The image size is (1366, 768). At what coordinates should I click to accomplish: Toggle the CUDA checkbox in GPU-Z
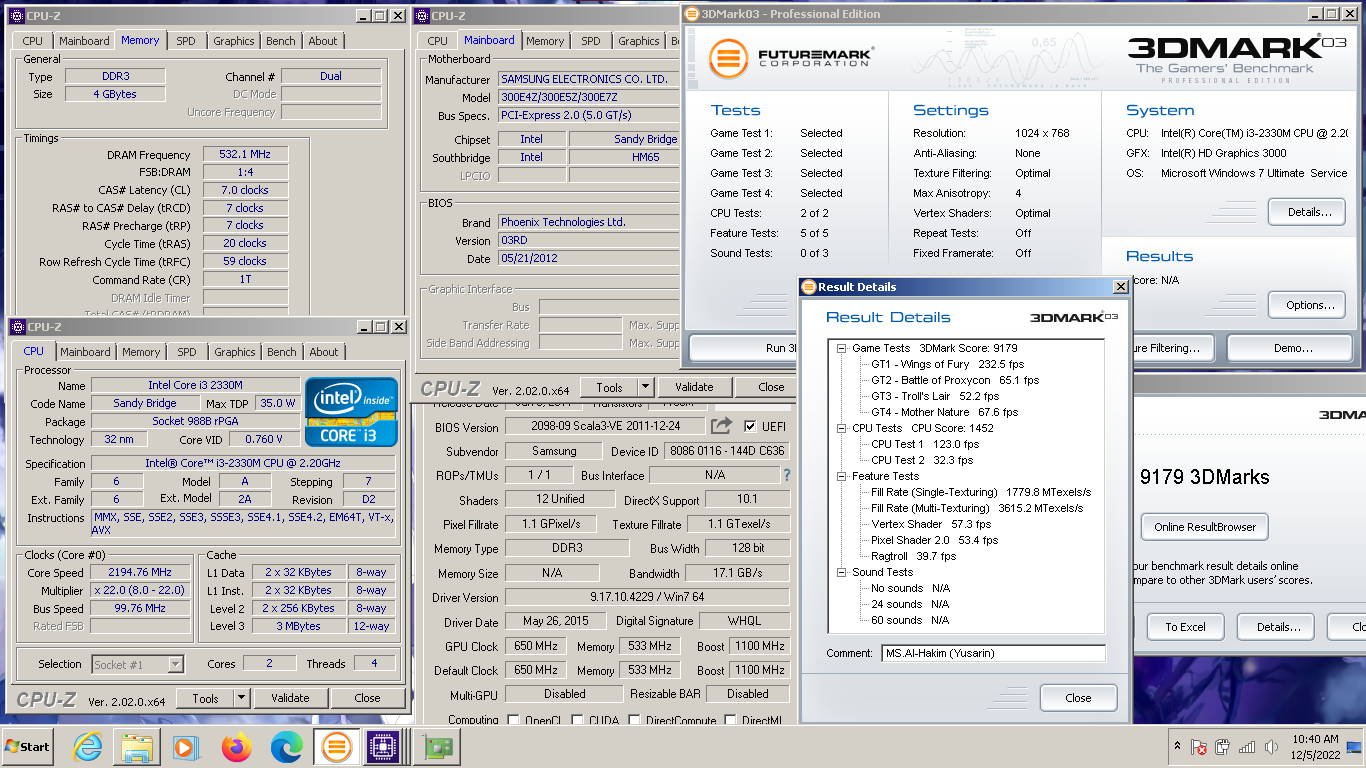578,720
